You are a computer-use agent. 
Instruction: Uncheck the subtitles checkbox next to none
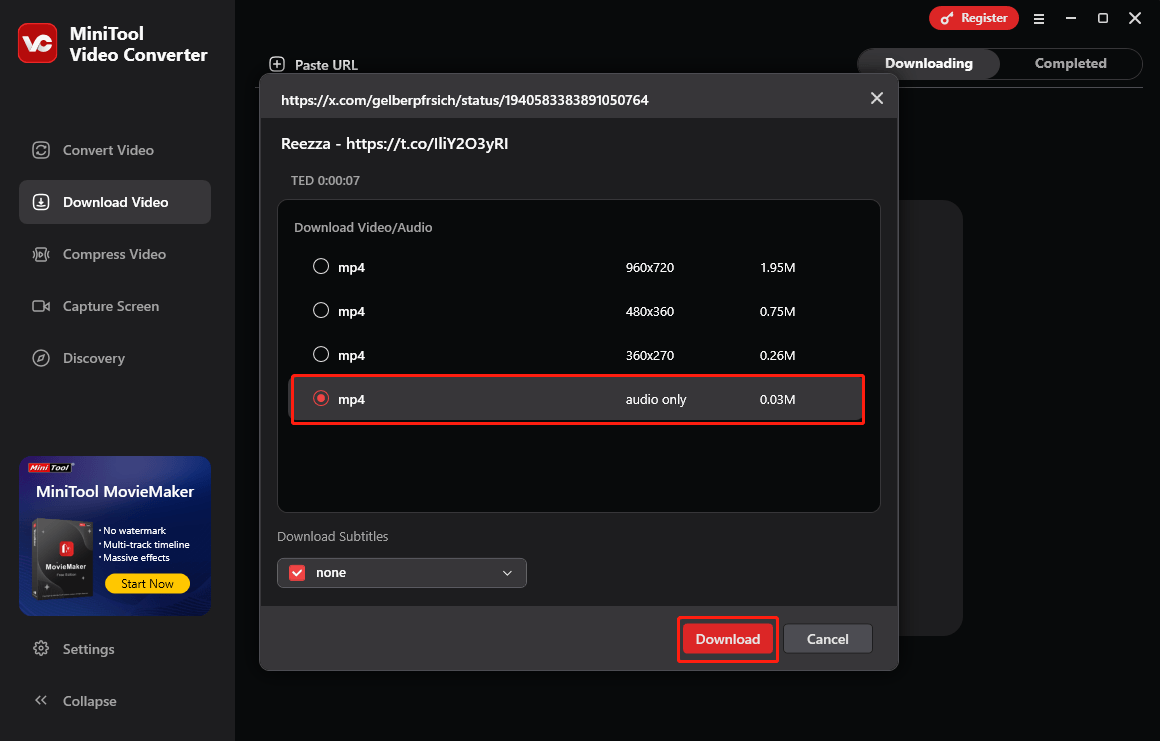click(297, 573)
